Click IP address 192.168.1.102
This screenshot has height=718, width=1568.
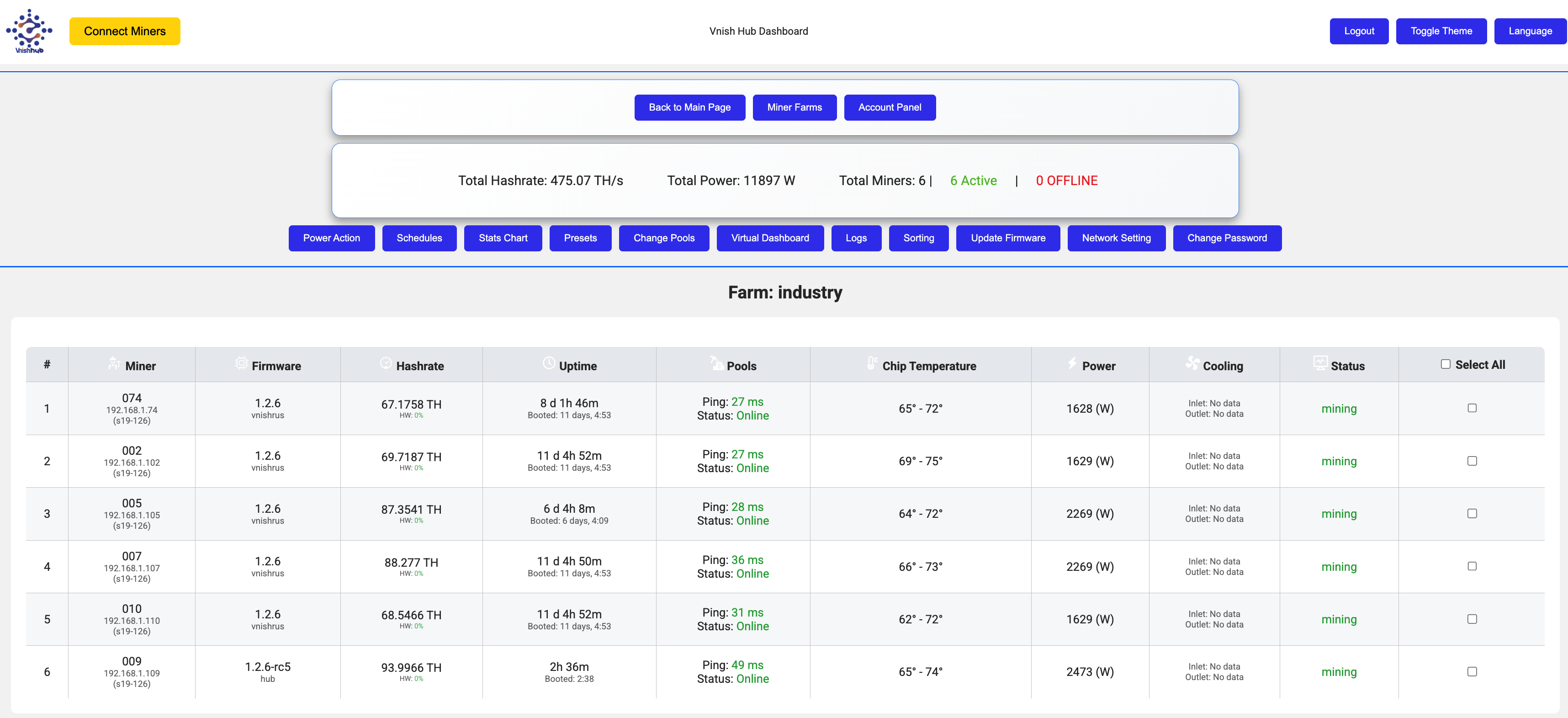click(x=132, y=463)
